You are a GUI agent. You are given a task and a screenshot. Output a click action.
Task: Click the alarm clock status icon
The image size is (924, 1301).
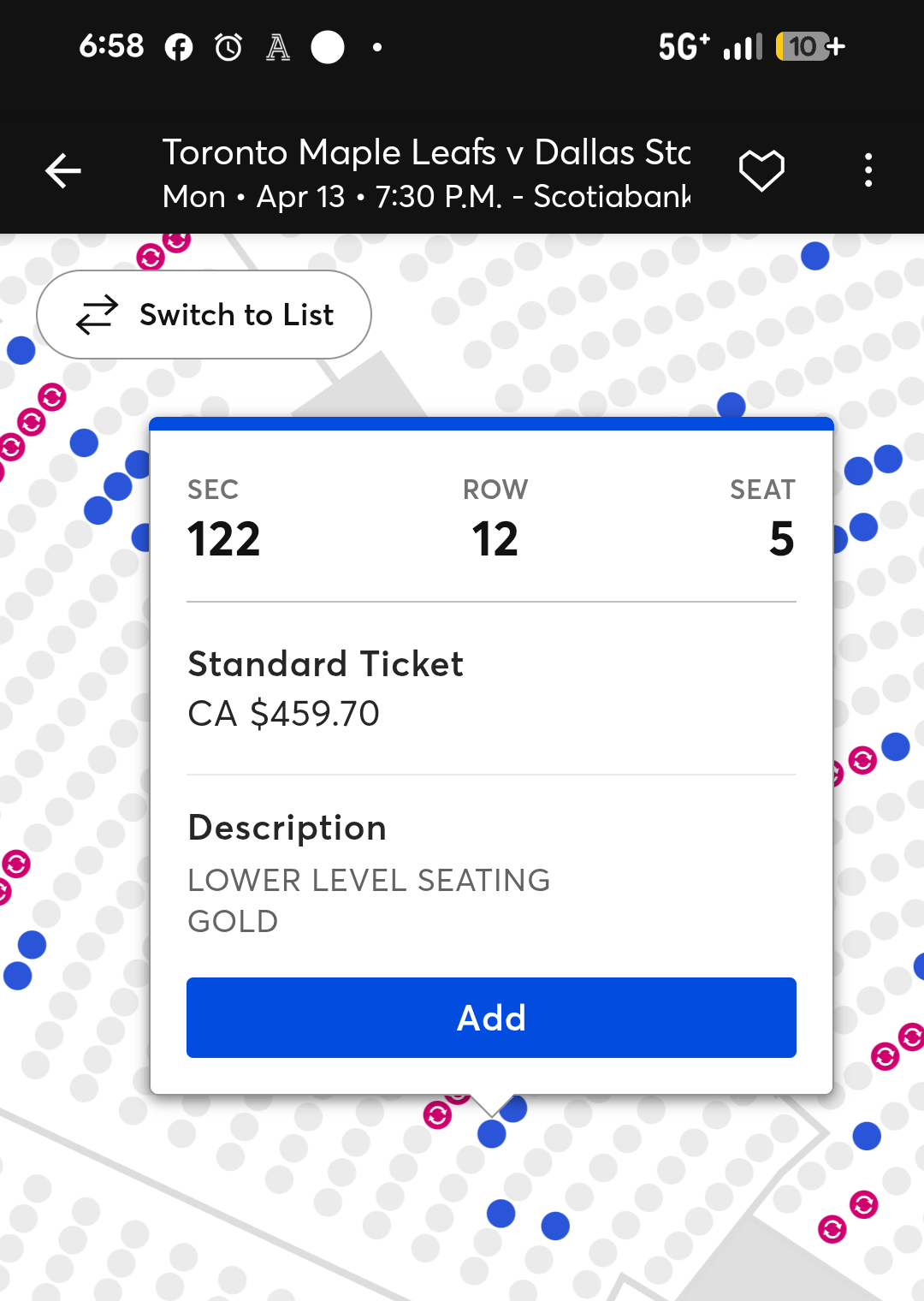click(x=228, y=47)
